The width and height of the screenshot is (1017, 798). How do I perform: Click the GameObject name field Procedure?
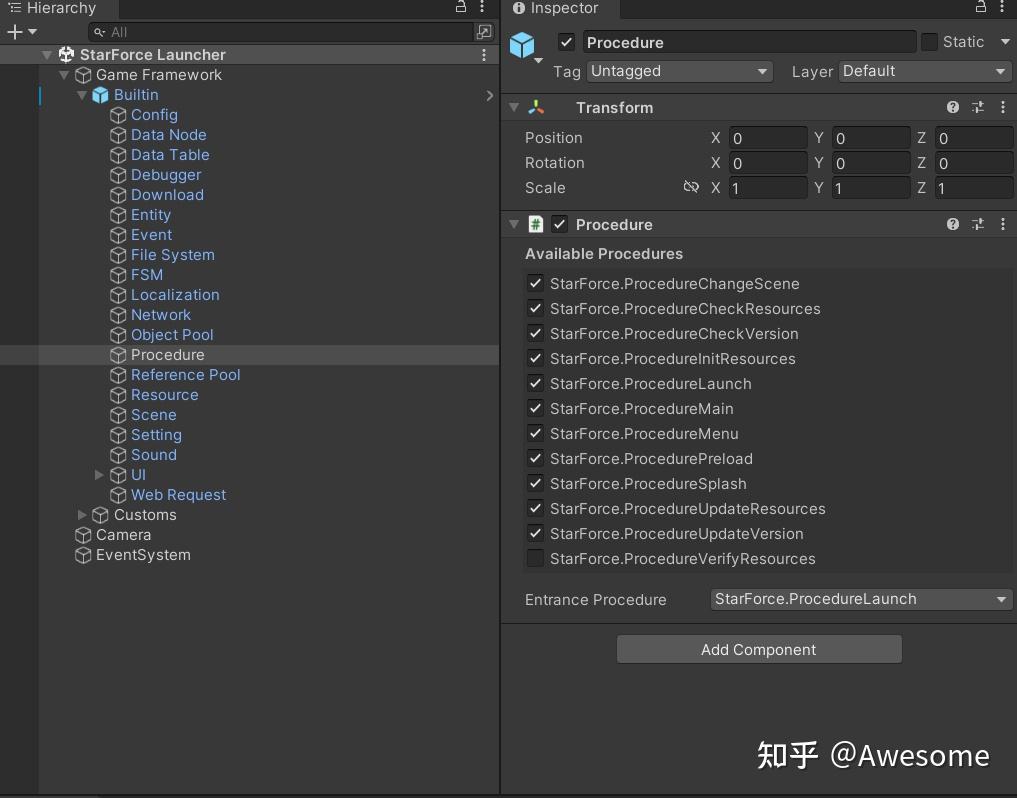tap(749, 42)
